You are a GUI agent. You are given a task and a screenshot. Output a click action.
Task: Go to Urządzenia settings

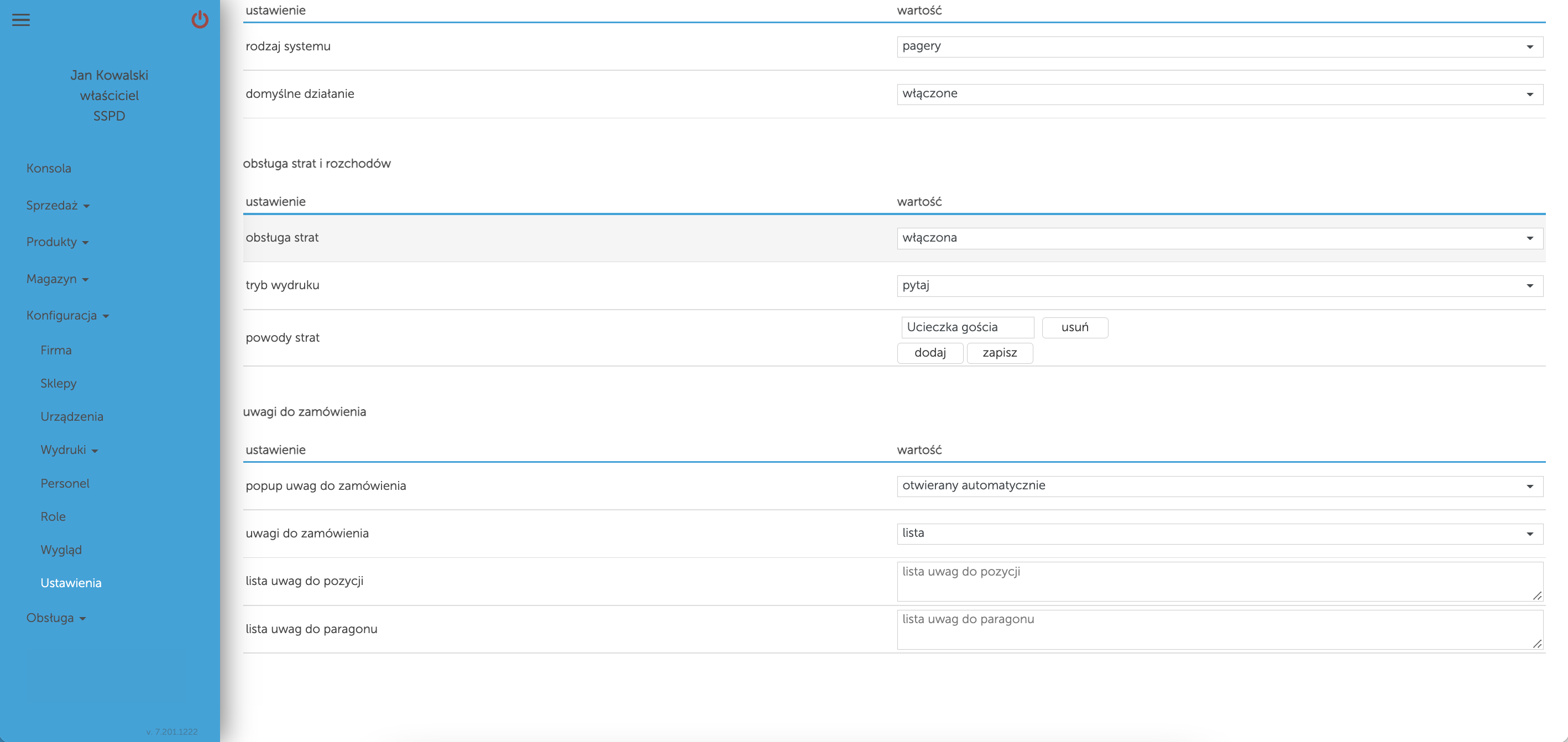[72, 417]
